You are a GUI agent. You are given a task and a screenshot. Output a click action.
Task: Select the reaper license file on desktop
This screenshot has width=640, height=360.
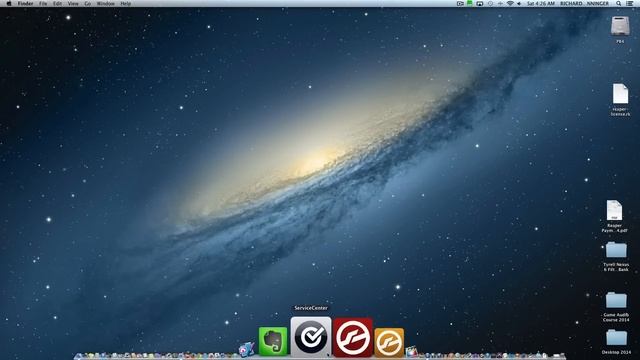pos(620,94)
